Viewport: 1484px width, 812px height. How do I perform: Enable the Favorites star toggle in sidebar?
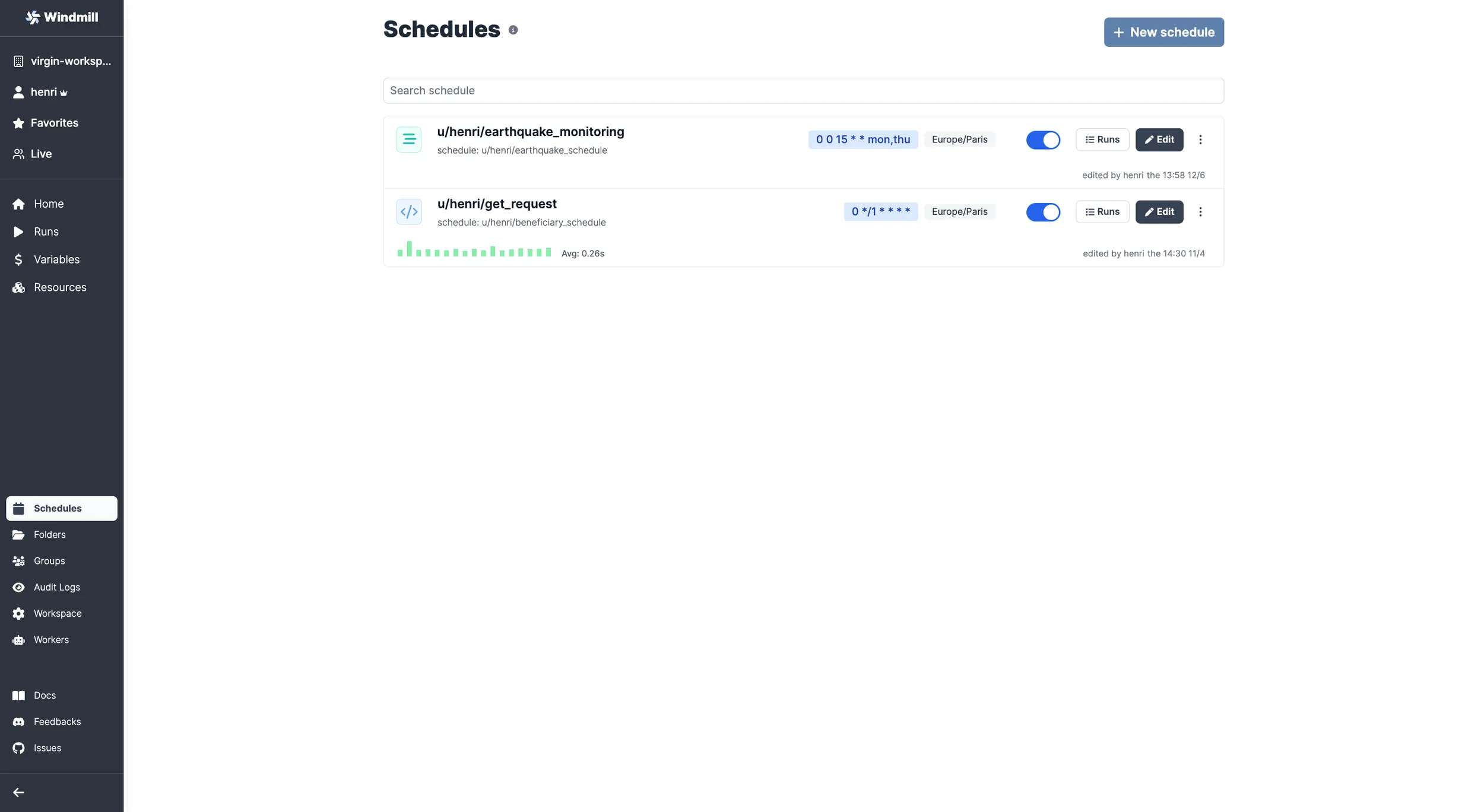[18, 122]
